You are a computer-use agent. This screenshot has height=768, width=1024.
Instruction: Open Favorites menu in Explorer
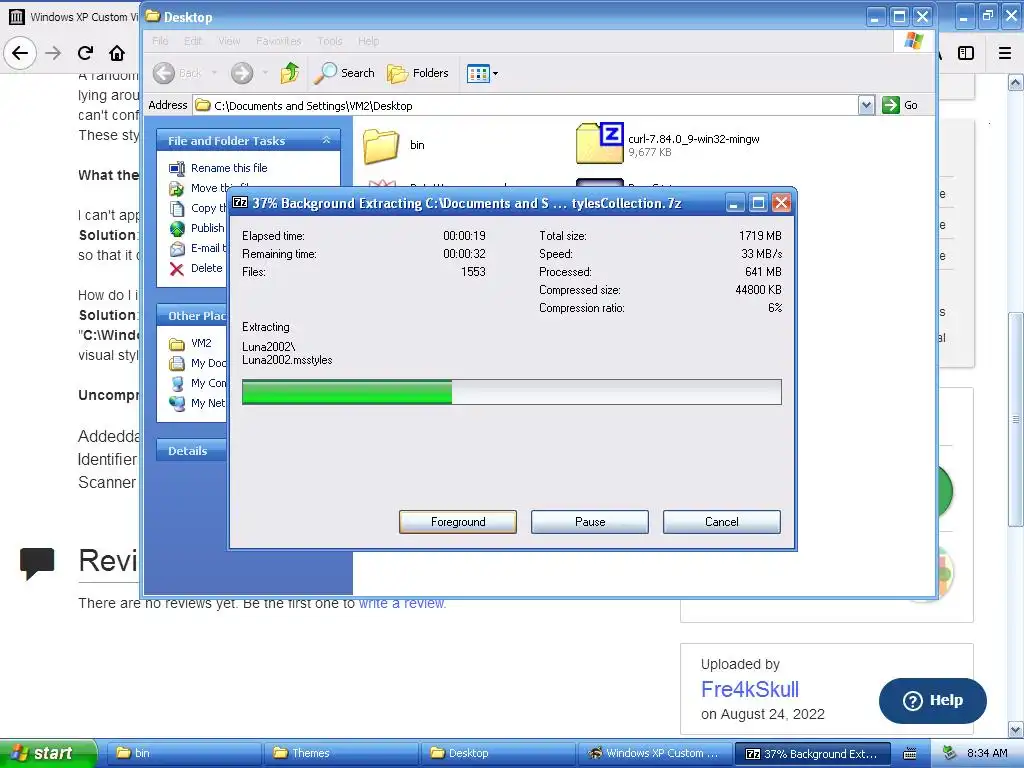[x=279, y=41]
